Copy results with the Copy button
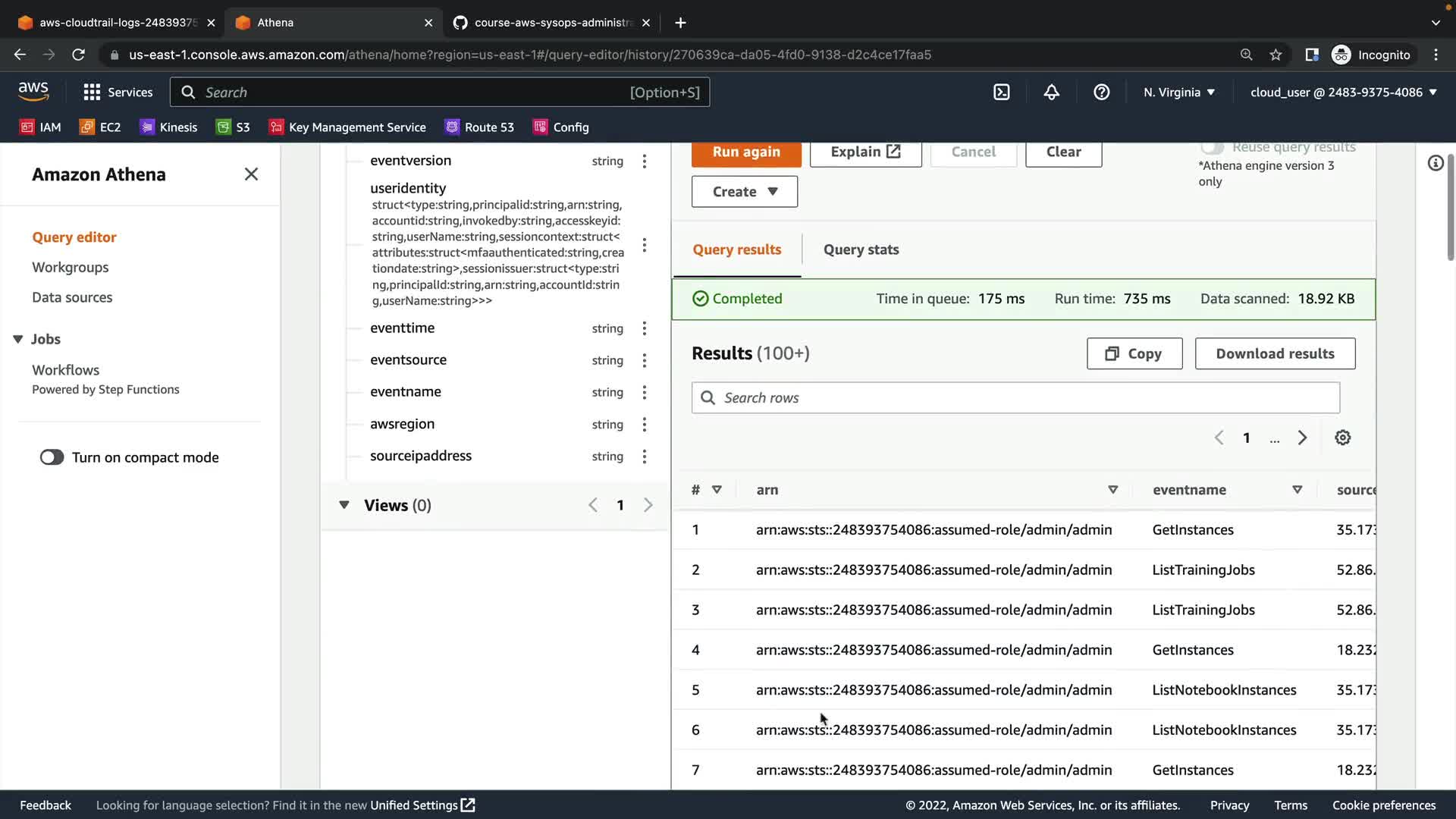 [1134, 353]
